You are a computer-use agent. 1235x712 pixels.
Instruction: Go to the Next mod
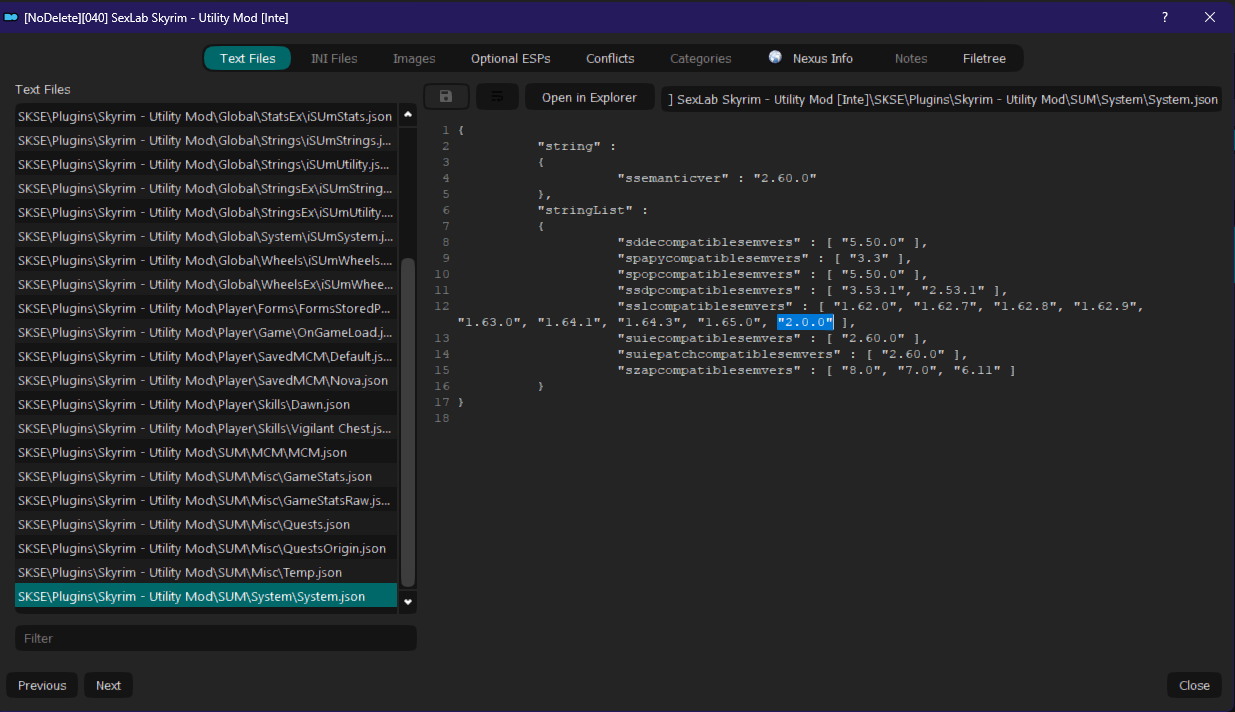pyautogui.click(x=109, y=685)
